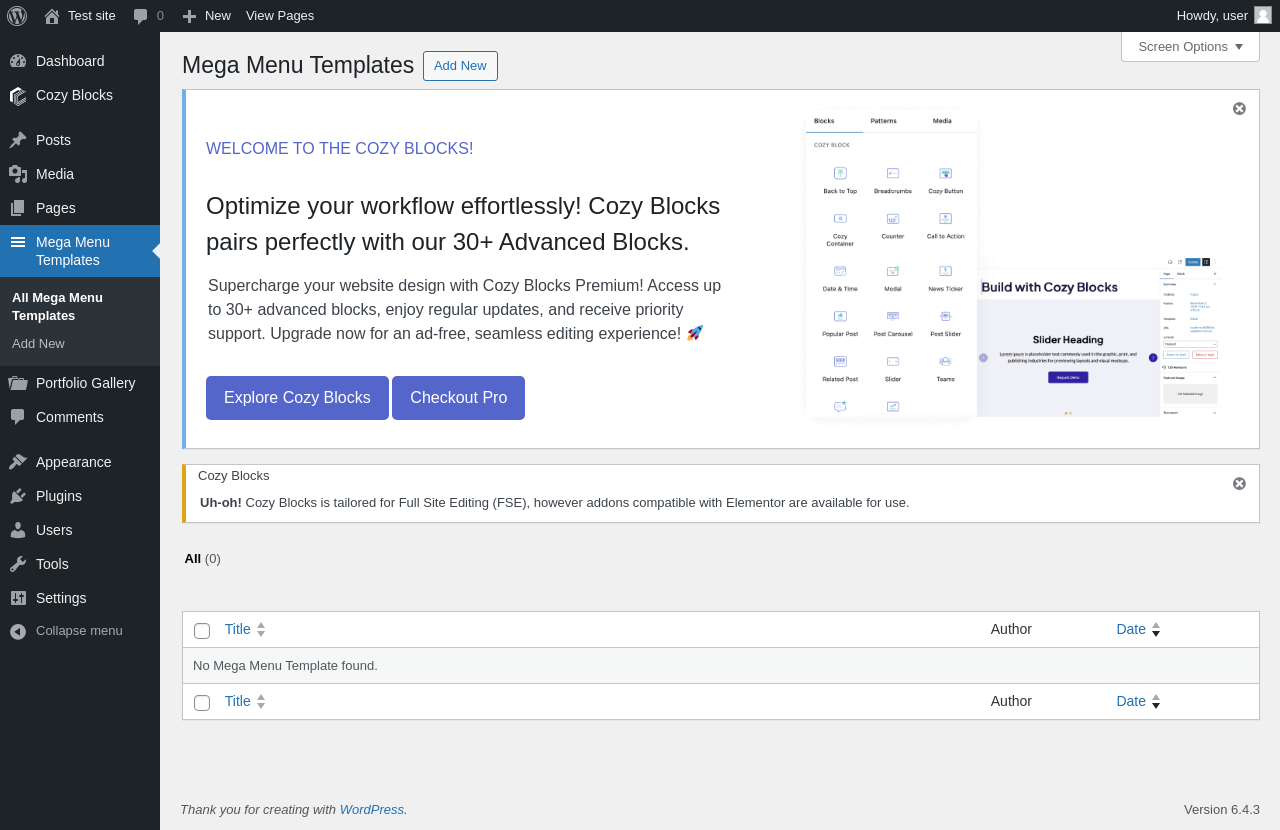Click the Test site home icon
The image size is (1280, 830).
pyautogui.click(x=52, y=16)
